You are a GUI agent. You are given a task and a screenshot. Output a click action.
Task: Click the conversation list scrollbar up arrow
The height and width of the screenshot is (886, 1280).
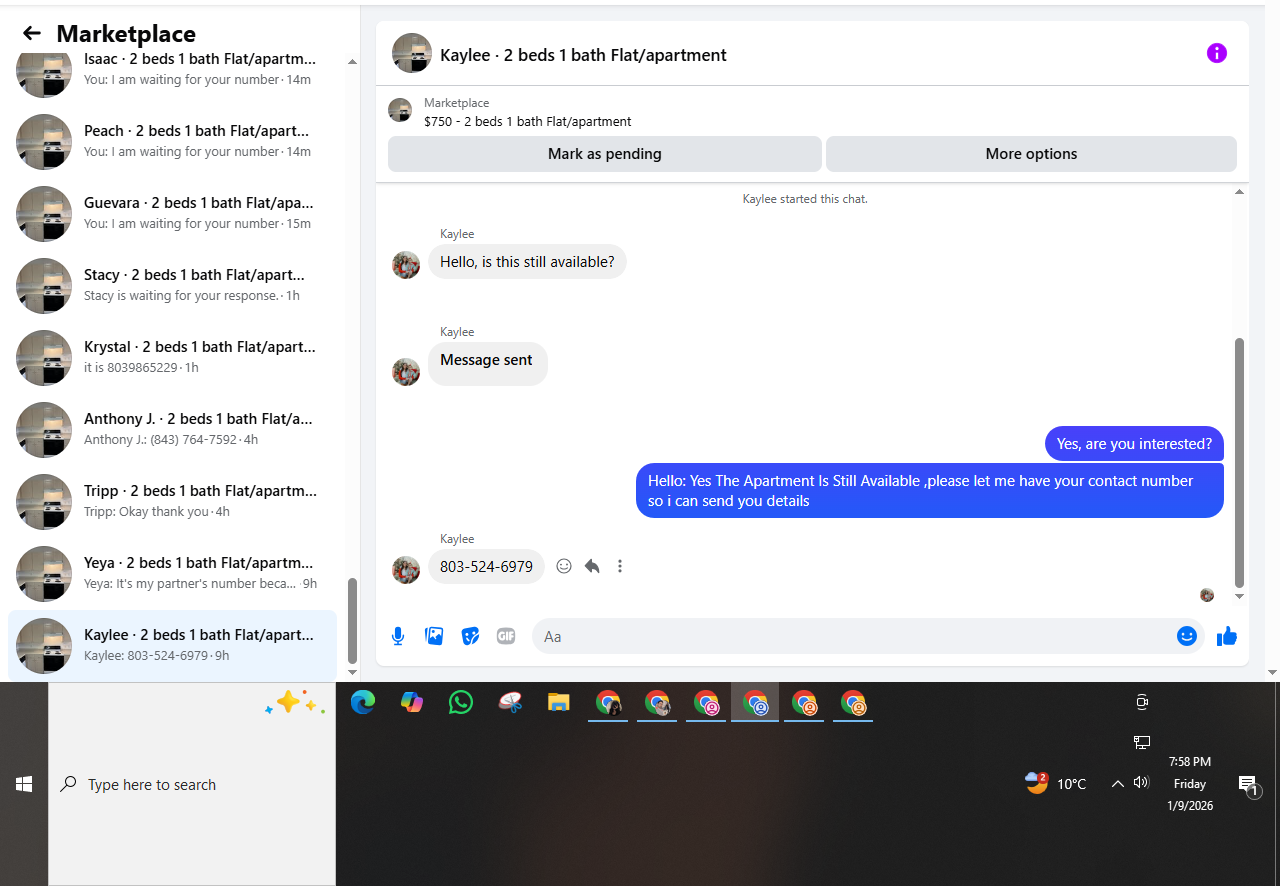[352, 62]
